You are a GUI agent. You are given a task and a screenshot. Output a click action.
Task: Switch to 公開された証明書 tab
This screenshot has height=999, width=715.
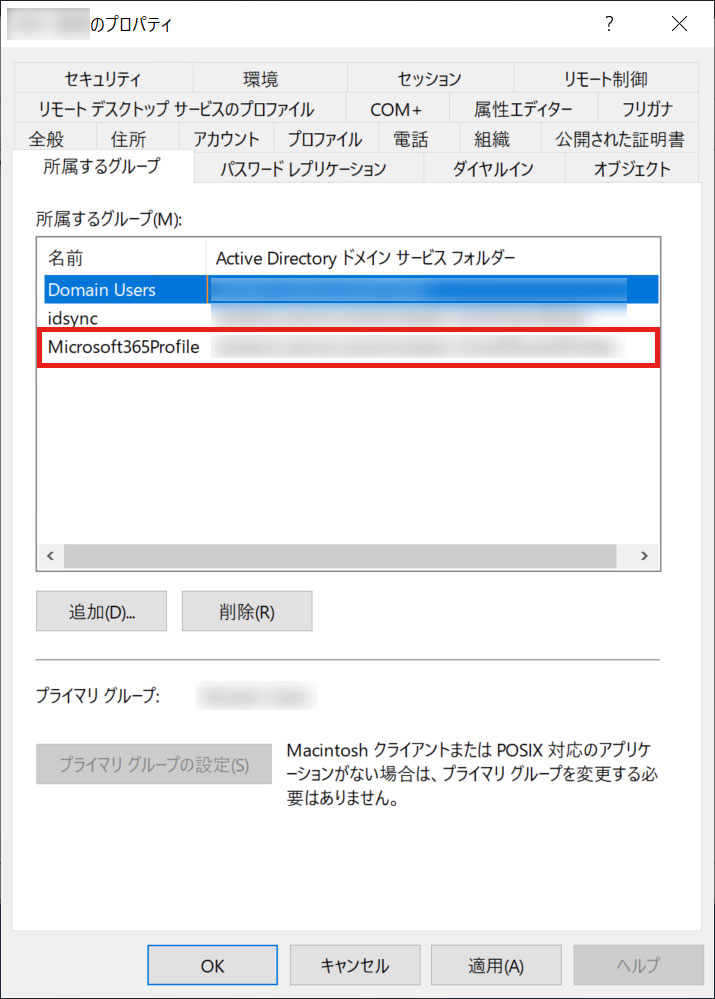point(619,138)
